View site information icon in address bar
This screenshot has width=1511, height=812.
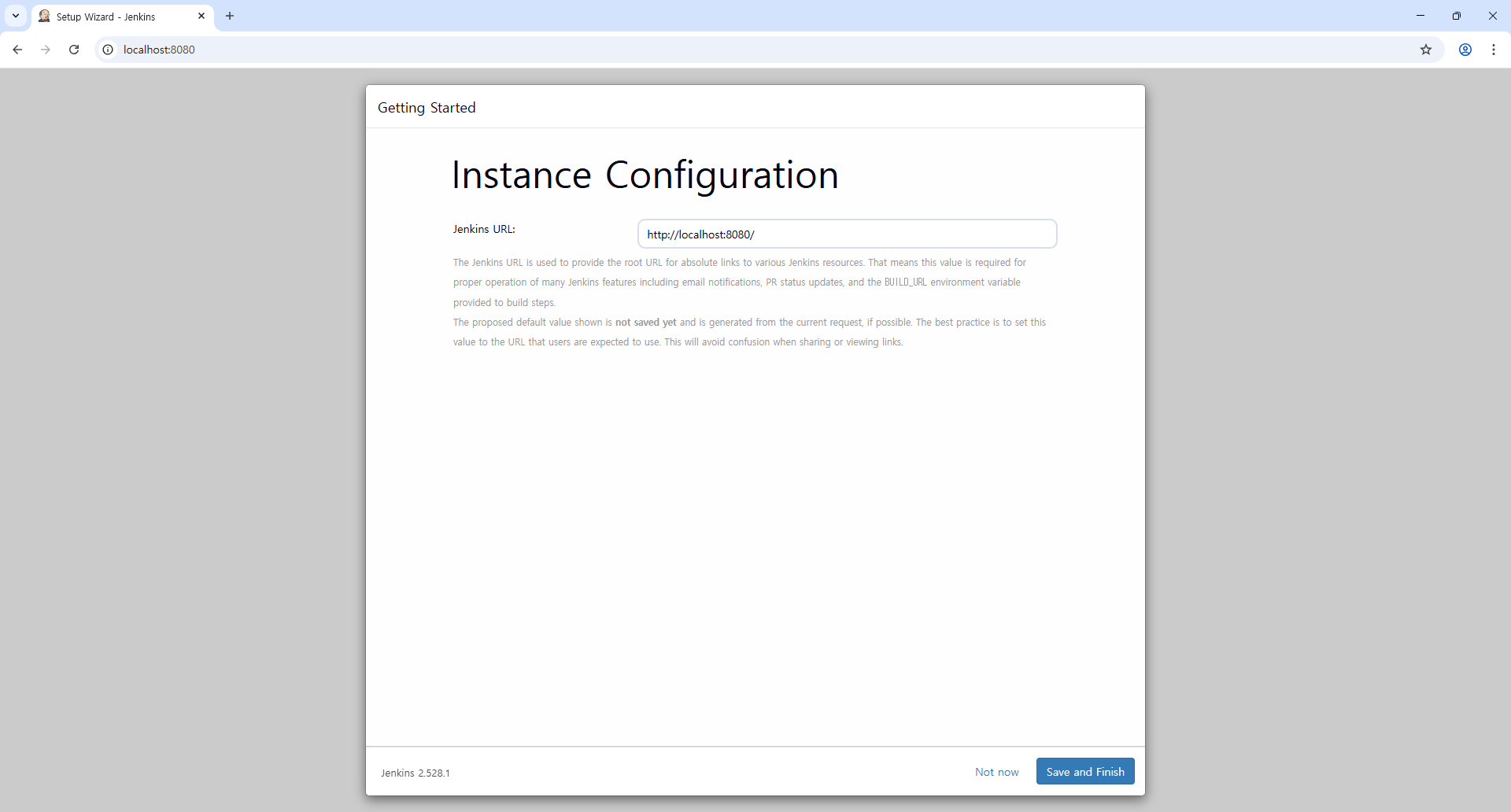[109, 50]
